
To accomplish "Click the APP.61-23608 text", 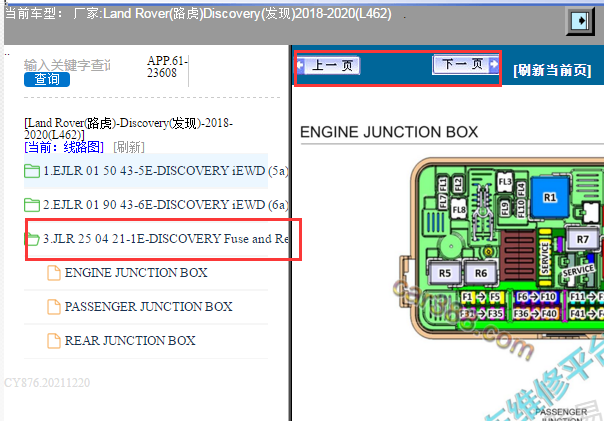I will tap(167, 67).
